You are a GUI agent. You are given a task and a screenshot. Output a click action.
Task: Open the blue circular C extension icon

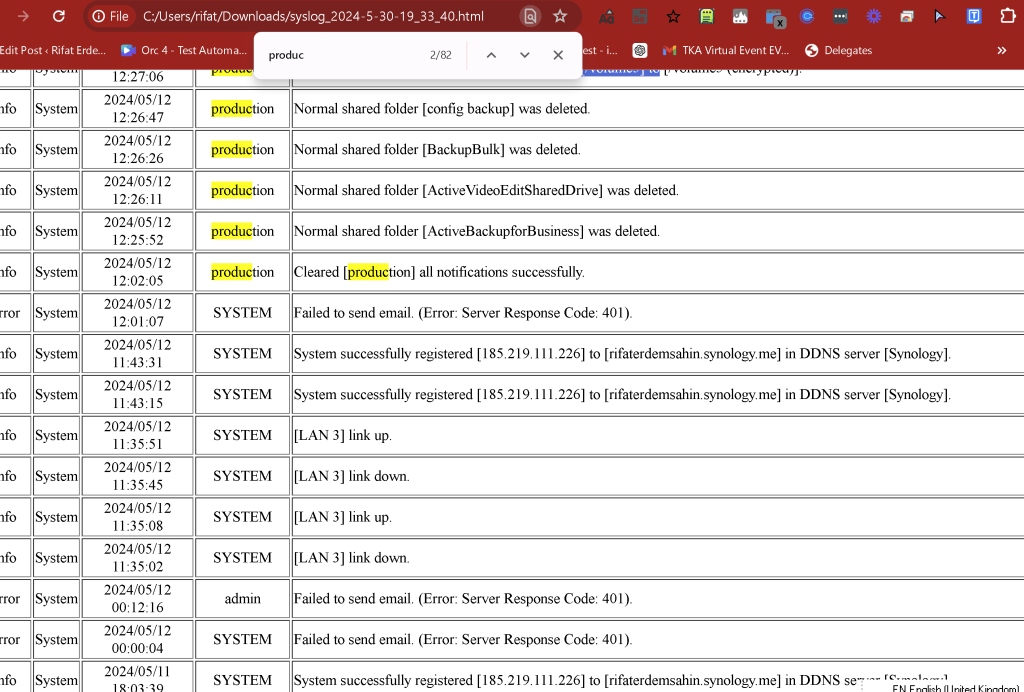[807, 16]
